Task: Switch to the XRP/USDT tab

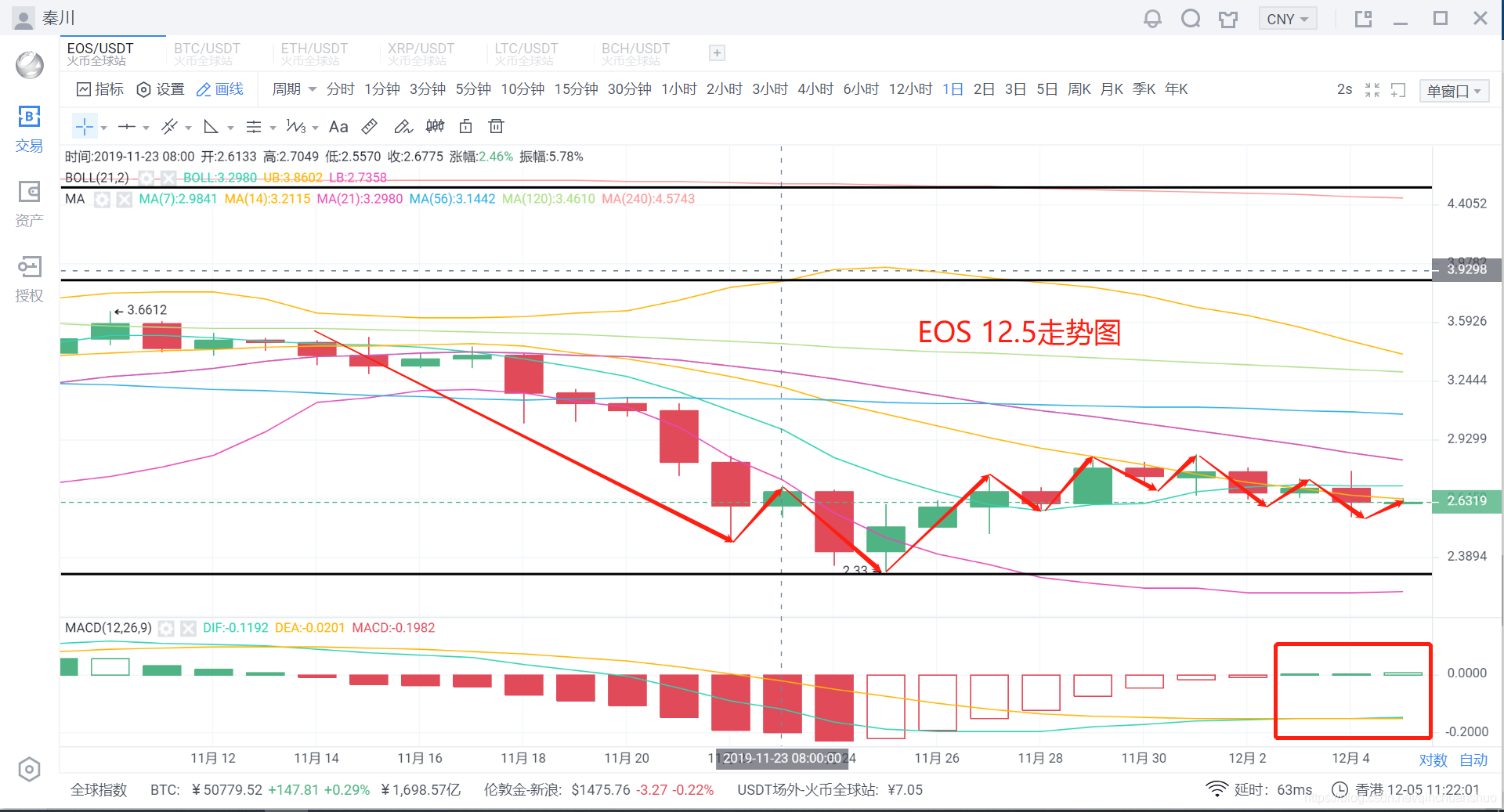Action: (421, 53)
